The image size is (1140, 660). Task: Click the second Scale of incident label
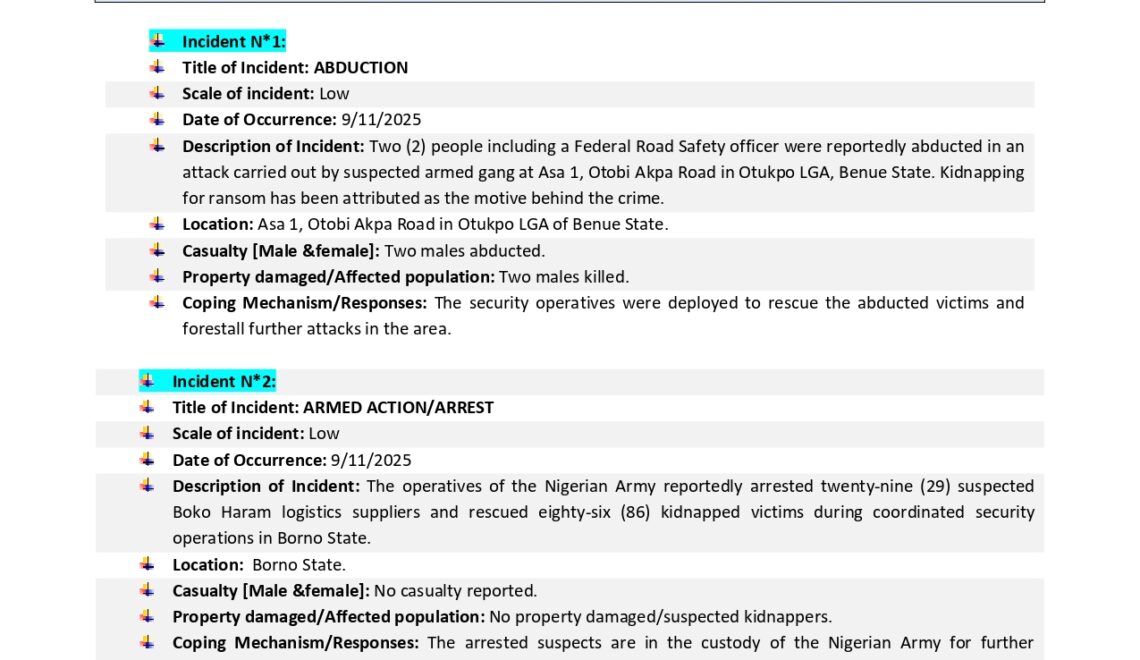238,434
